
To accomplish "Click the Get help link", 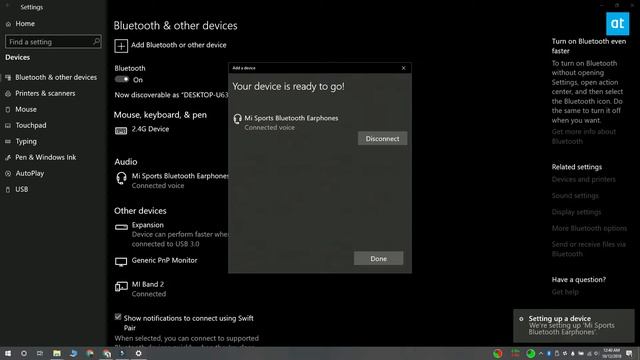I will (565, 292).
